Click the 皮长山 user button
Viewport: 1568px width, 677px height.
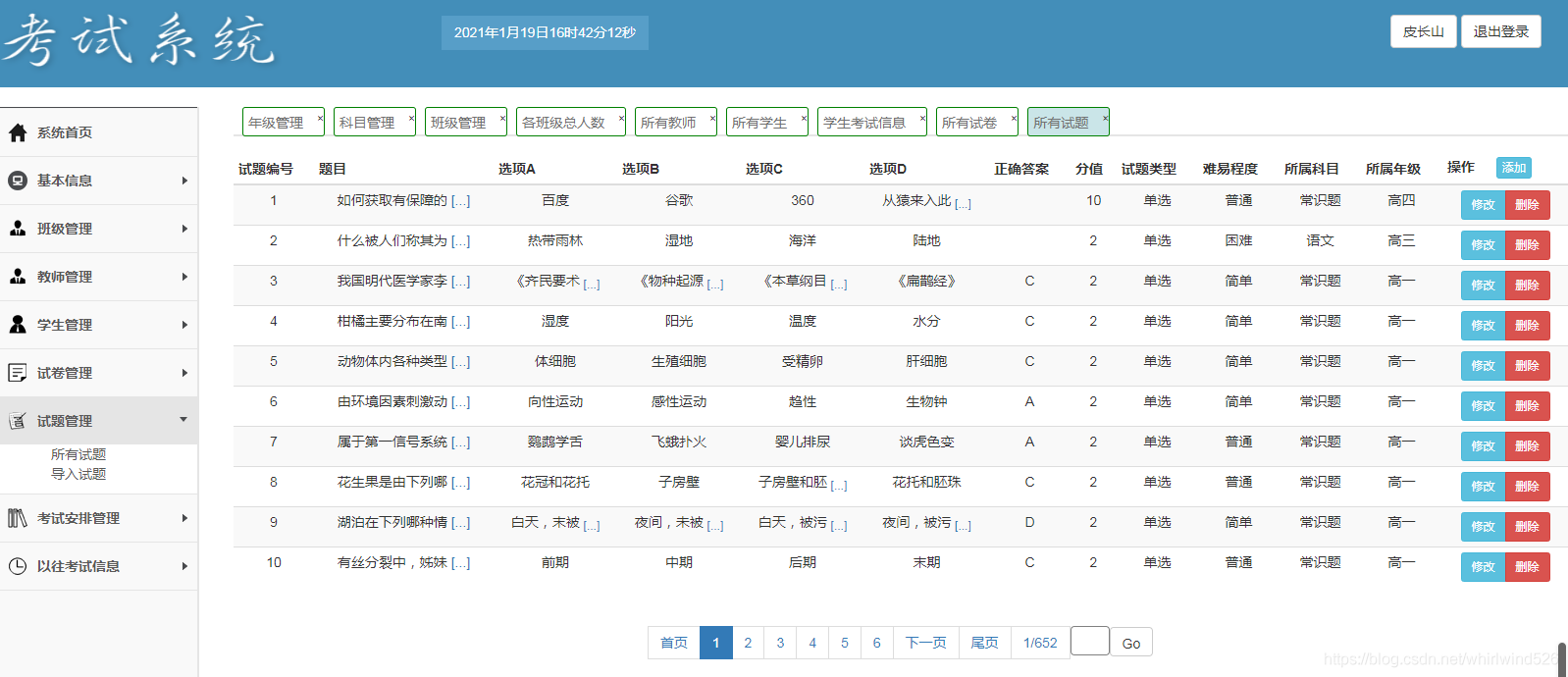pos(1424,31)
